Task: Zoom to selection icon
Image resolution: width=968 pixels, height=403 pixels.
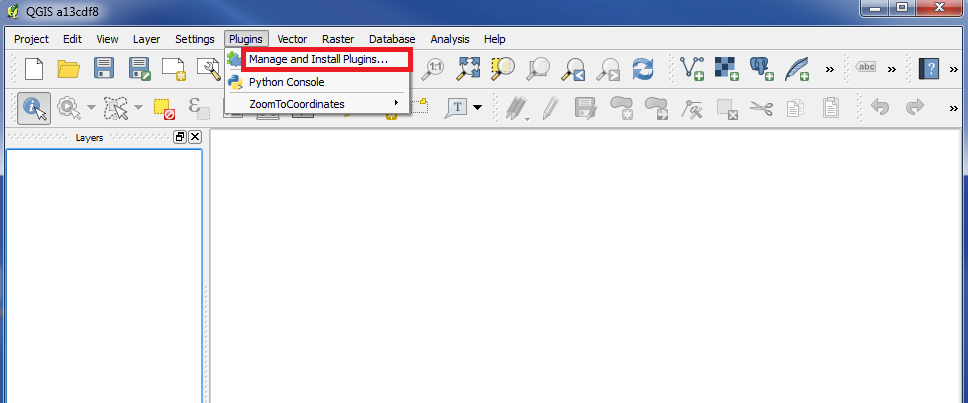Action: click(503, 68)
